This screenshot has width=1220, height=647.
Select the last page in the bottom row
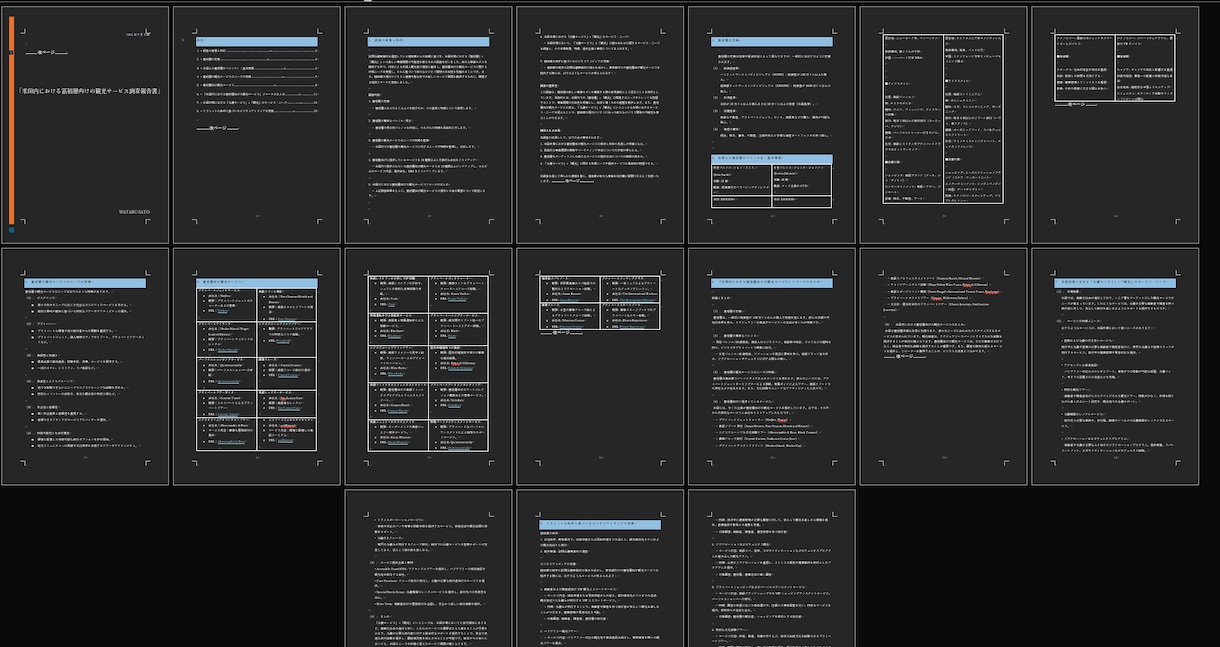coord(772,568)
